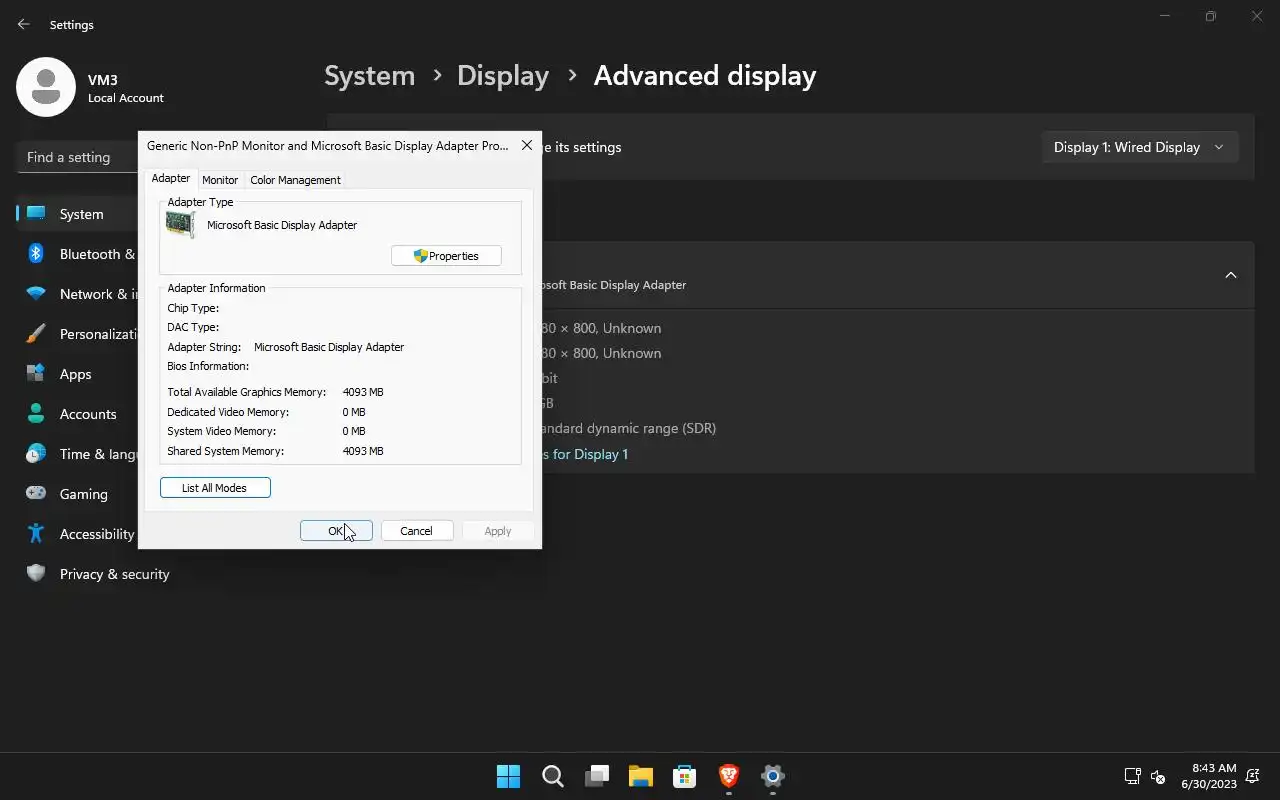Click the Apply button in dialog
Image resolution: width=1280 pixels, height=800 pixels.
point(498,531)
